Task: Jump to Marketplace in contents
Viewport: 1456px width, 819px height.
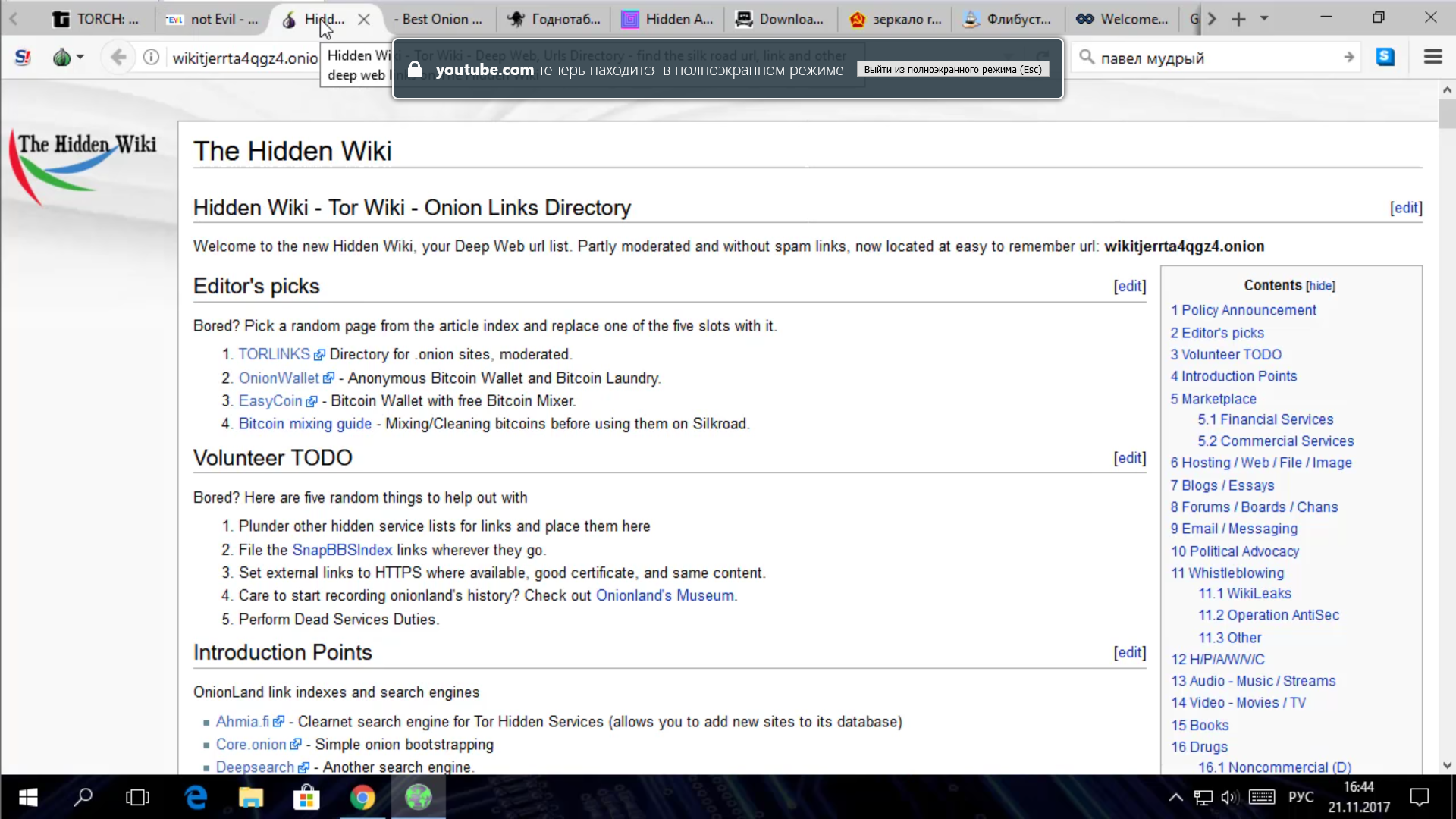Action: pos(1213,399)
